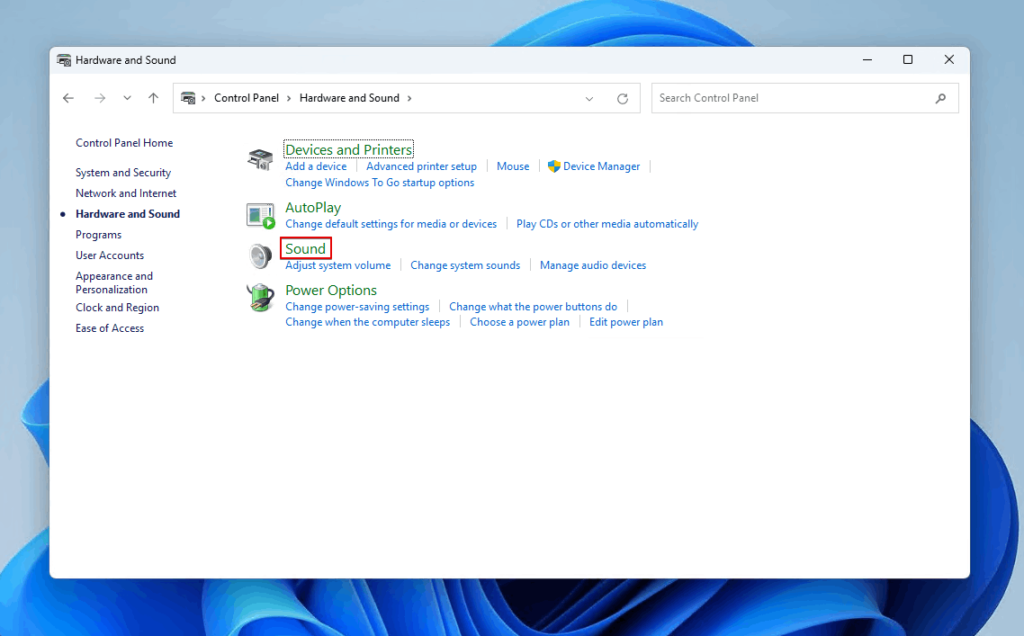Click the up-one-level arrow
This screenshot has height=636, width=1024.
[x=152, y=97]
